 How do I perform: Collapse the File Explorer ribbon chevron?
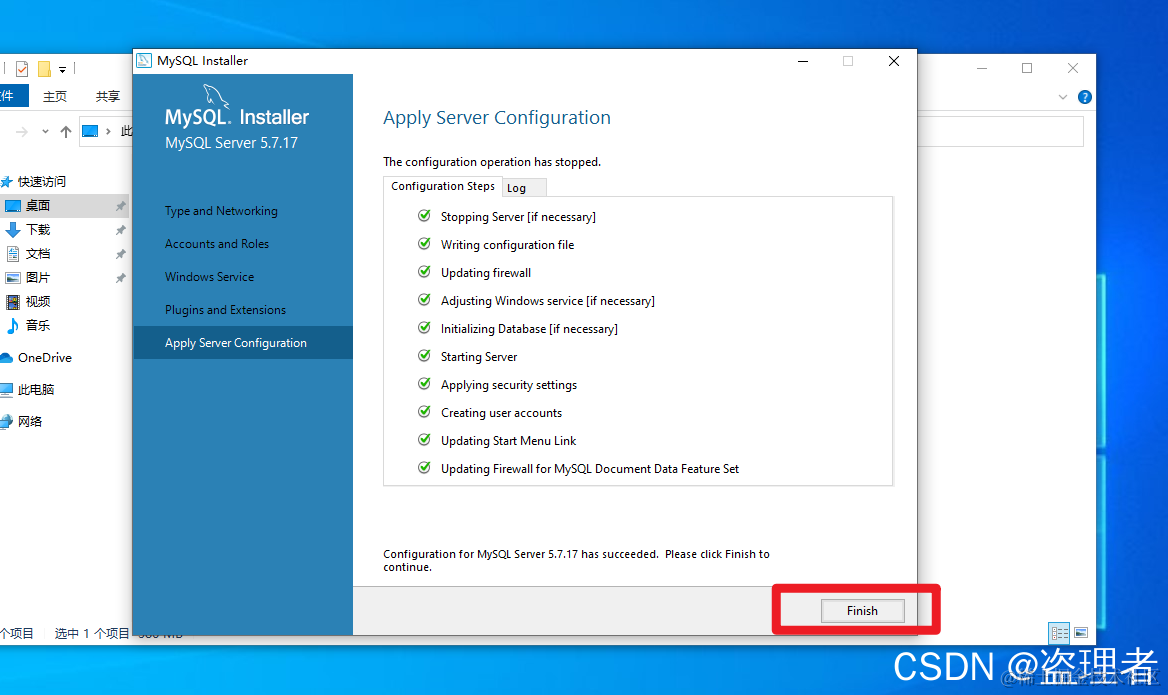pyautogui.click(x=1063, y=97)
